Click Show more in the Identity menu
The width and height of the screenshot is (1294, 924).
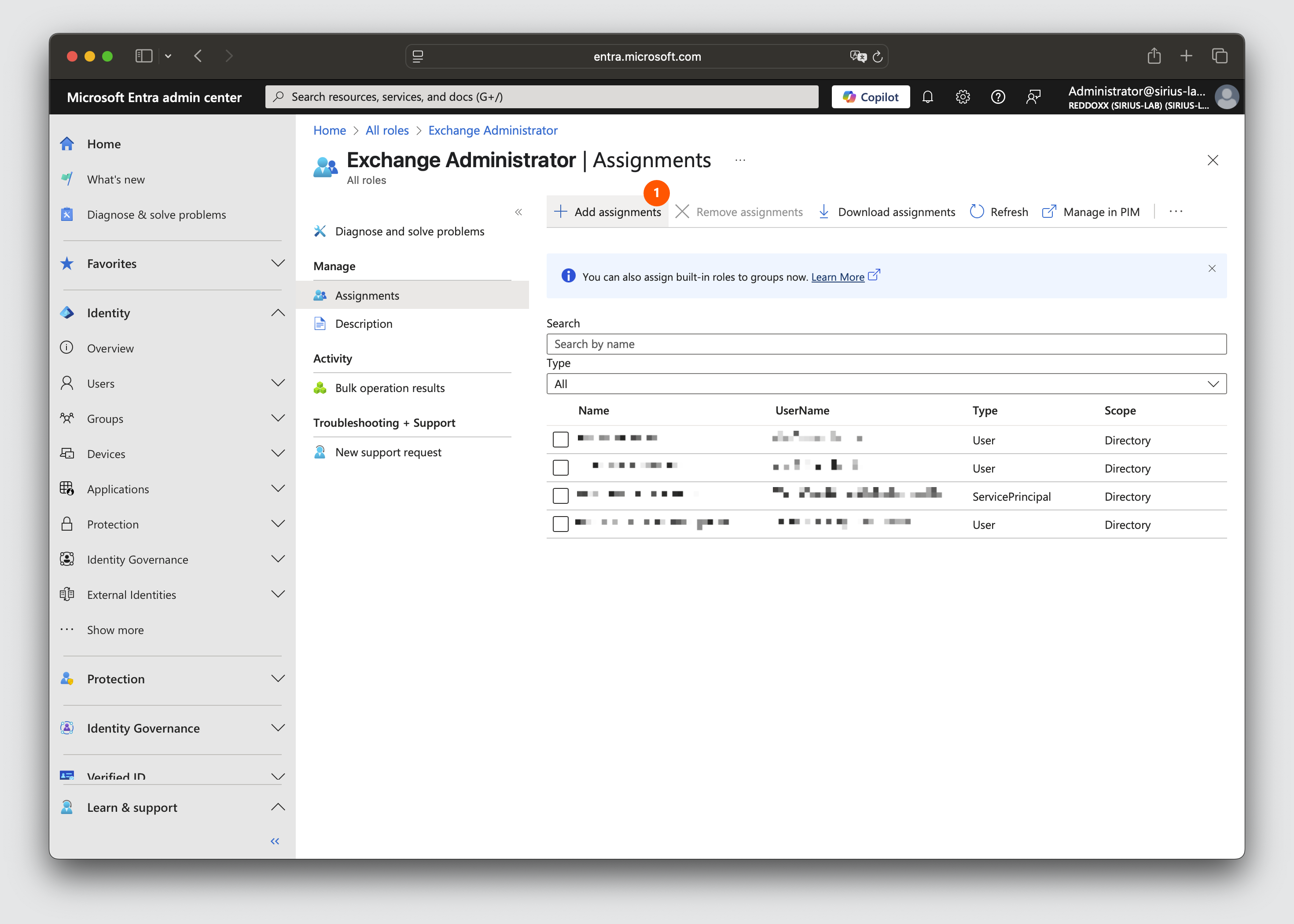pos(115,630)
